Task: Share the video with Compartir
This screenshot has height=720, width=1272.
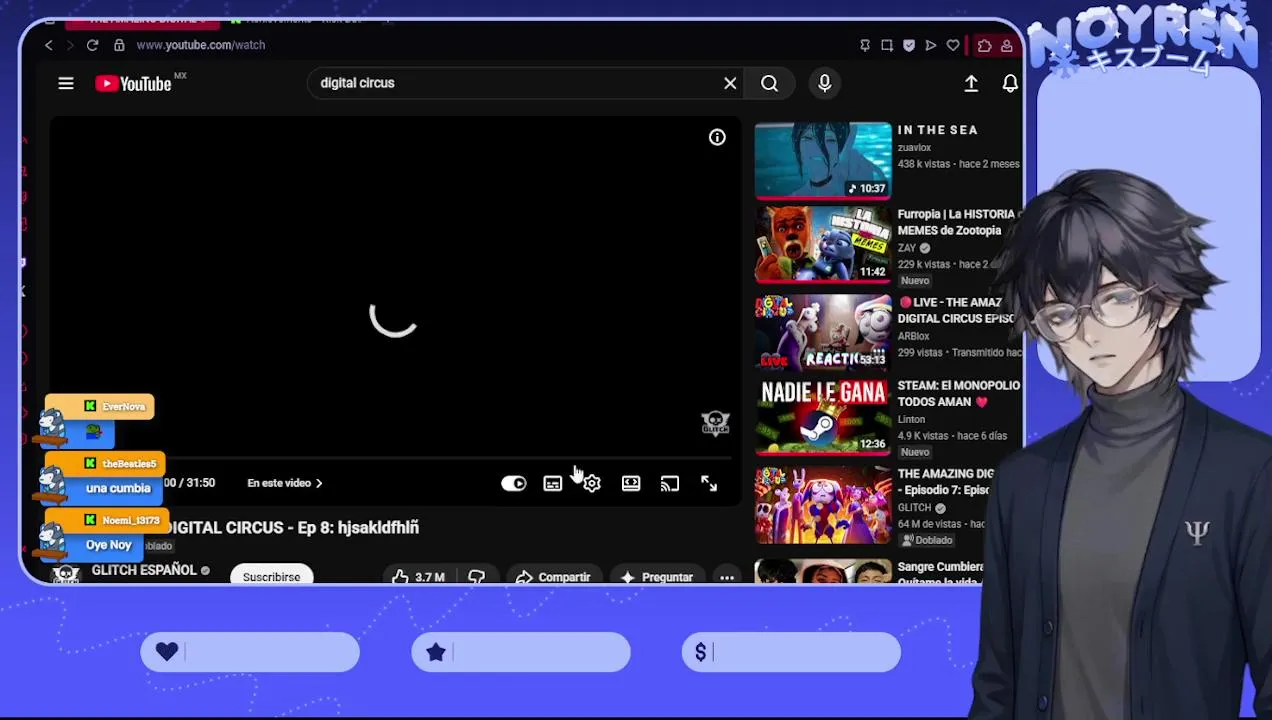Action: [553, 577]
